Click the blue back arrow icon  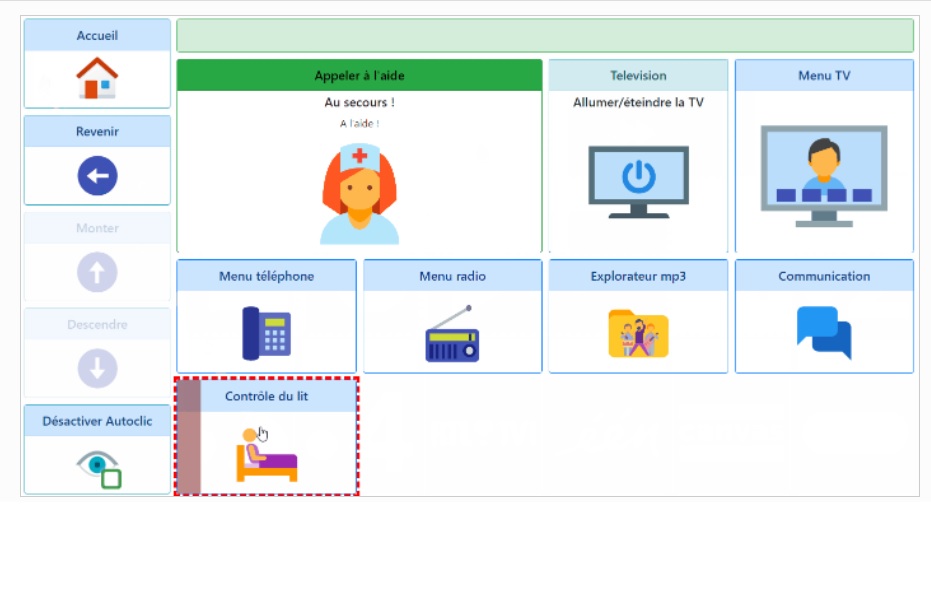point(97,176)
